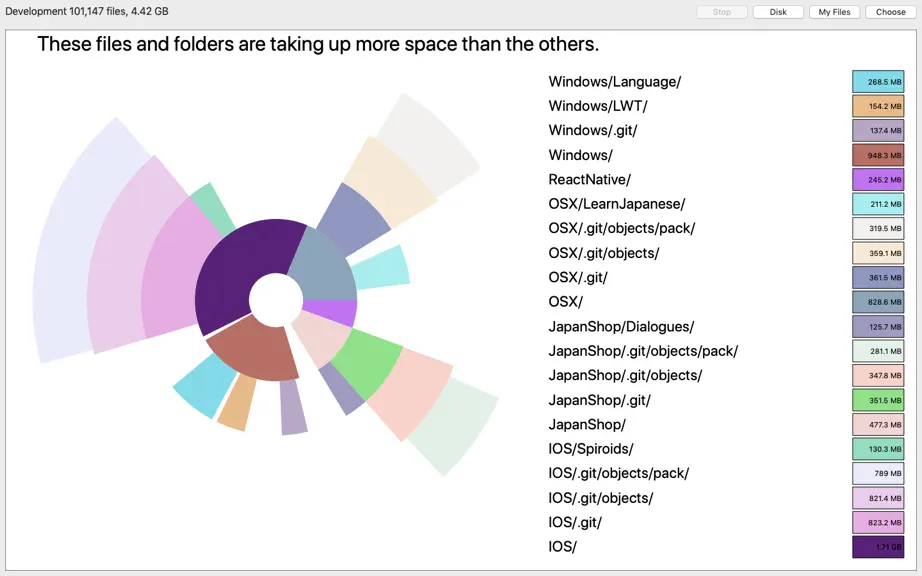Select the 1.71 GB dark purple swatch
The width and height of the screenshot is (922, 576).
click(878, 547)
